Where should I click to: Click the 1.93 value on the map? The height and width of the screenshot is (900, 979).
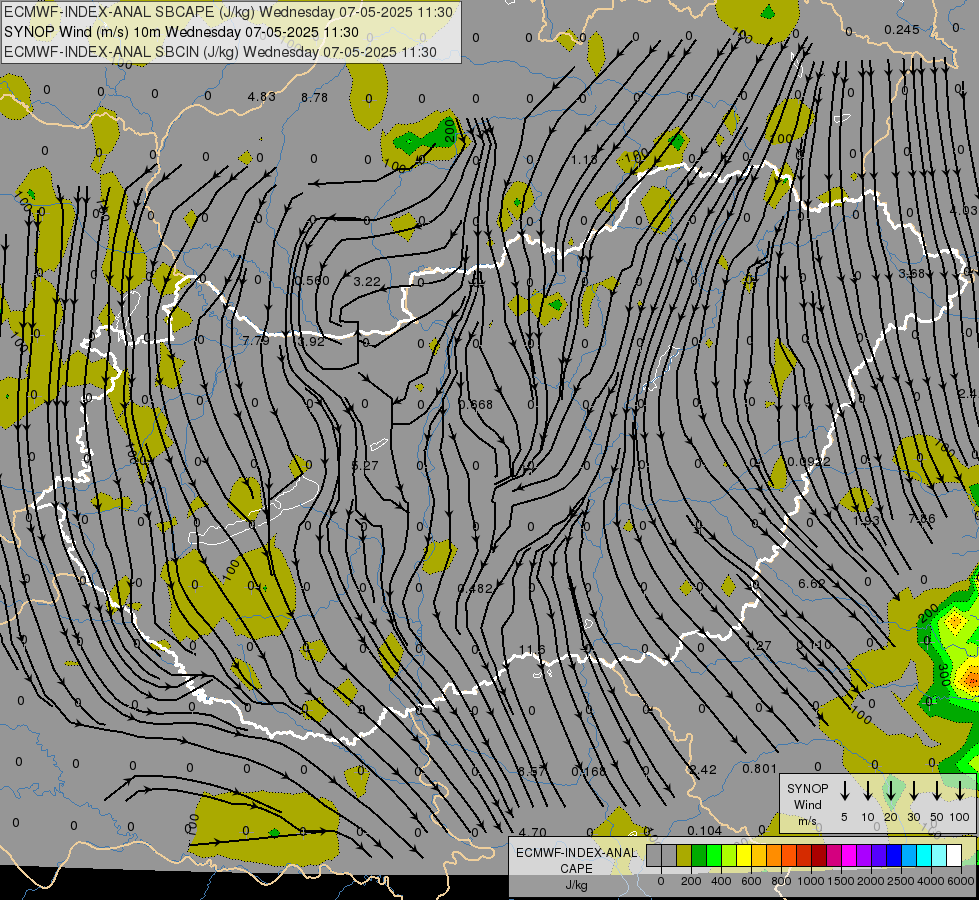point(867,520)
